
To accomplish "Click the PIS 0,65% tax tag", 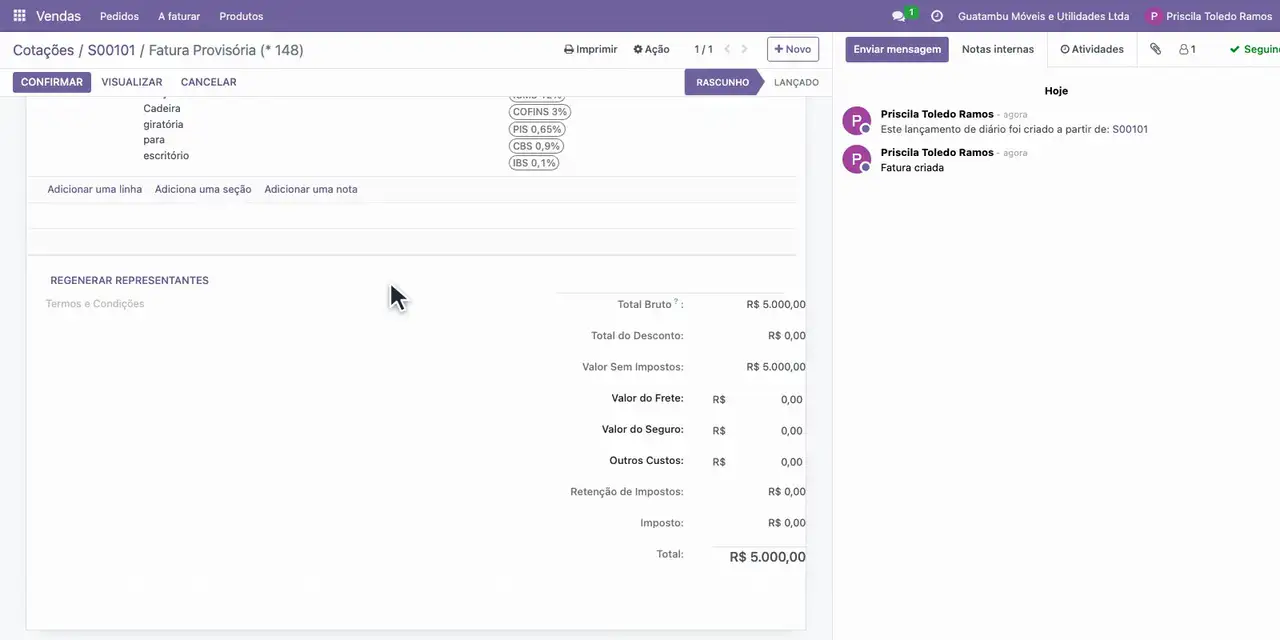I will pos(537,129).
